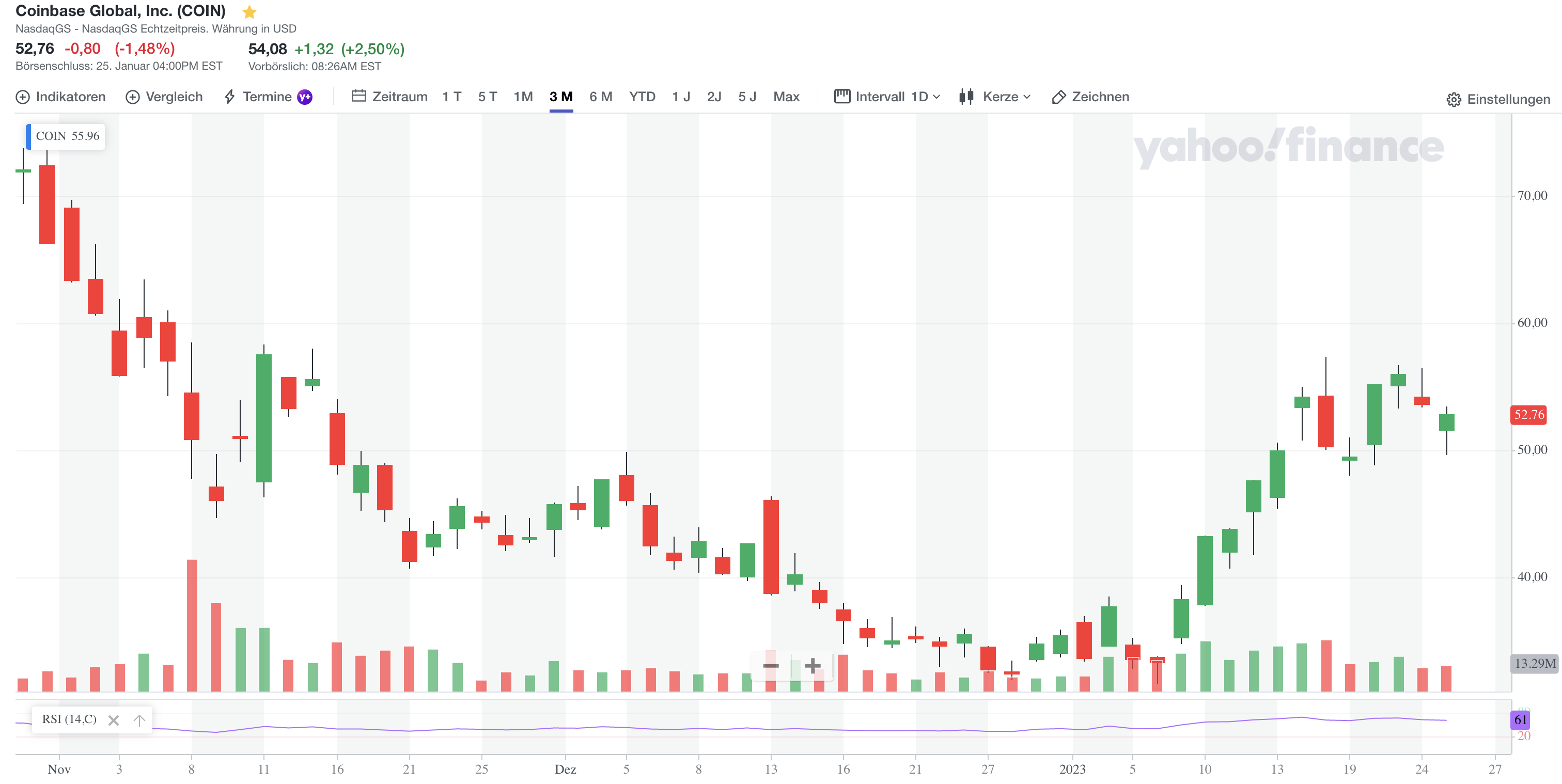Open the Kerze chart type dropdown
The height and width of the screenshot is (784, 1562).
[1006, 97]
